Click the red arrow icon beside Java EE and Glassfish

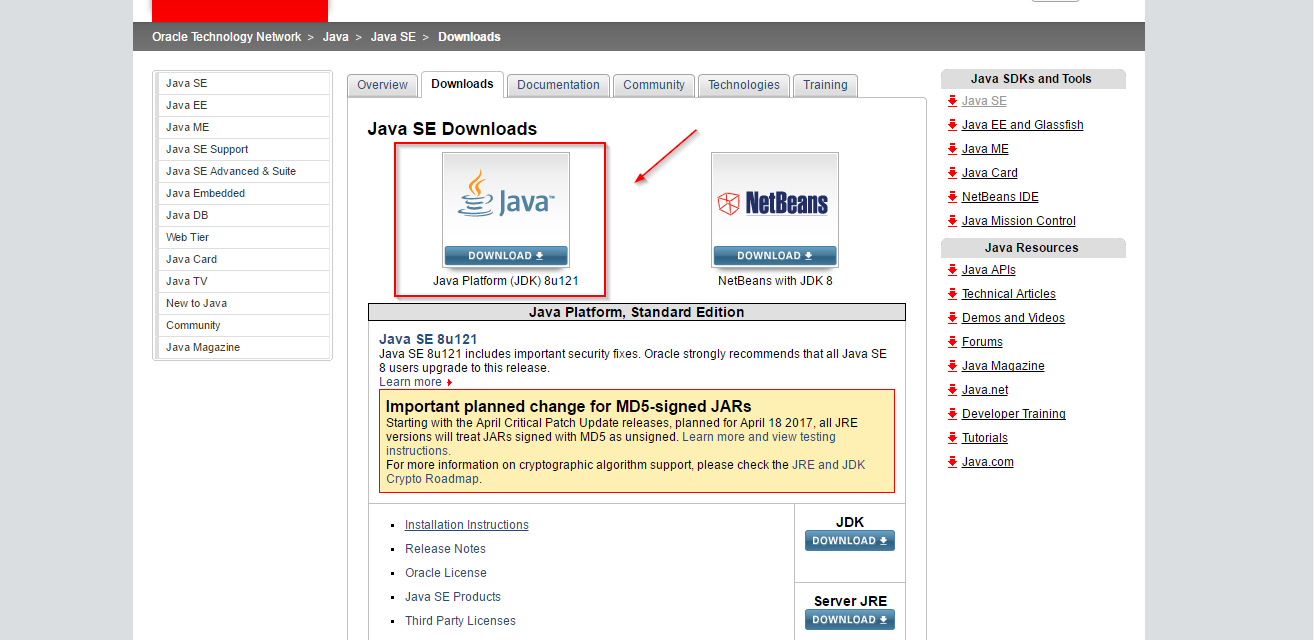(953, 125)
